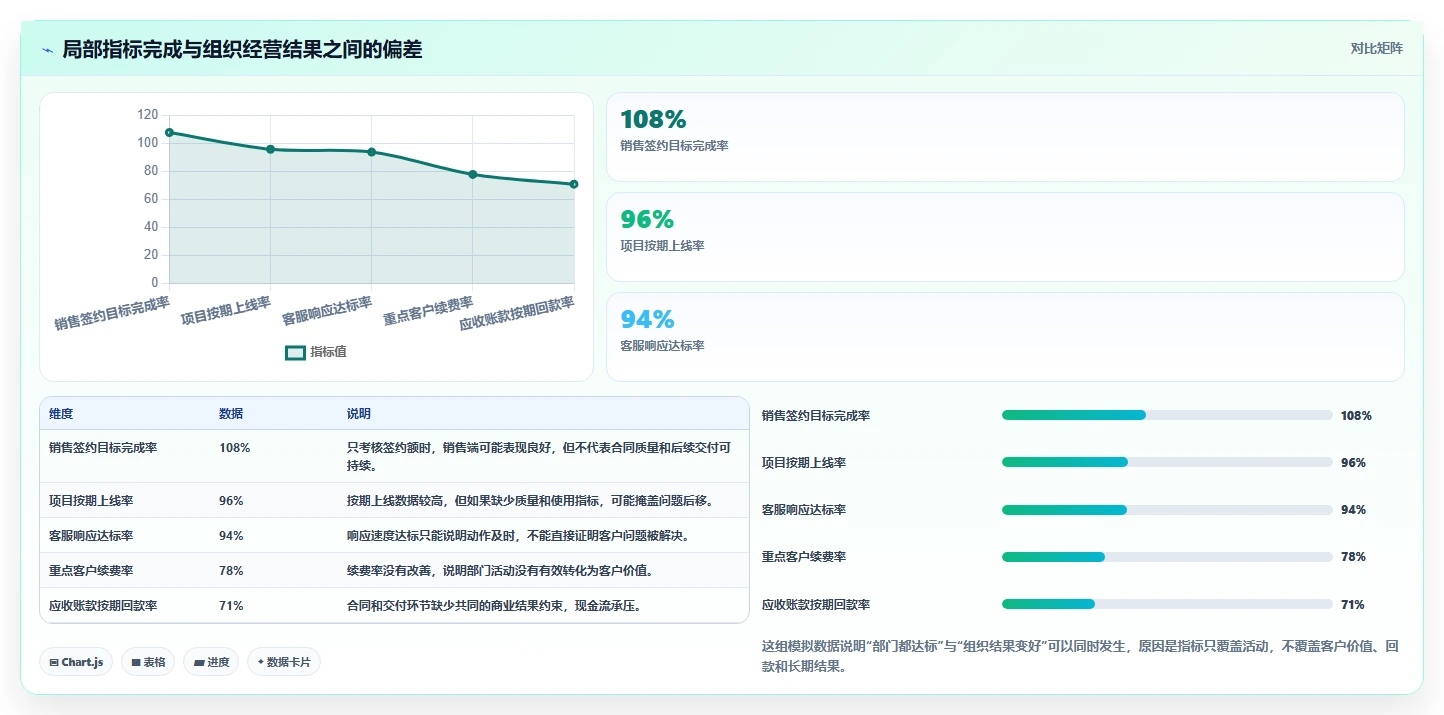Click the 数据卡片 tag chip
The image size is (1444, 715).
coord(284,662)
